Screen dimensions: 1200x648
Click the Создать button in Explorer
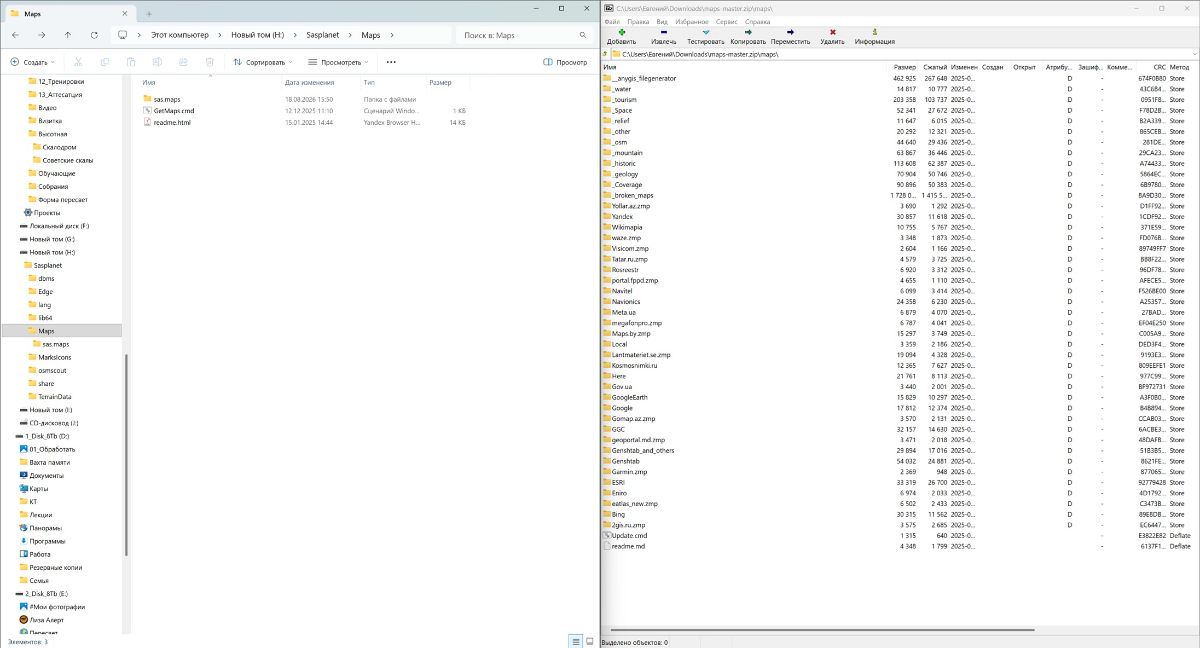click(33, 62)
